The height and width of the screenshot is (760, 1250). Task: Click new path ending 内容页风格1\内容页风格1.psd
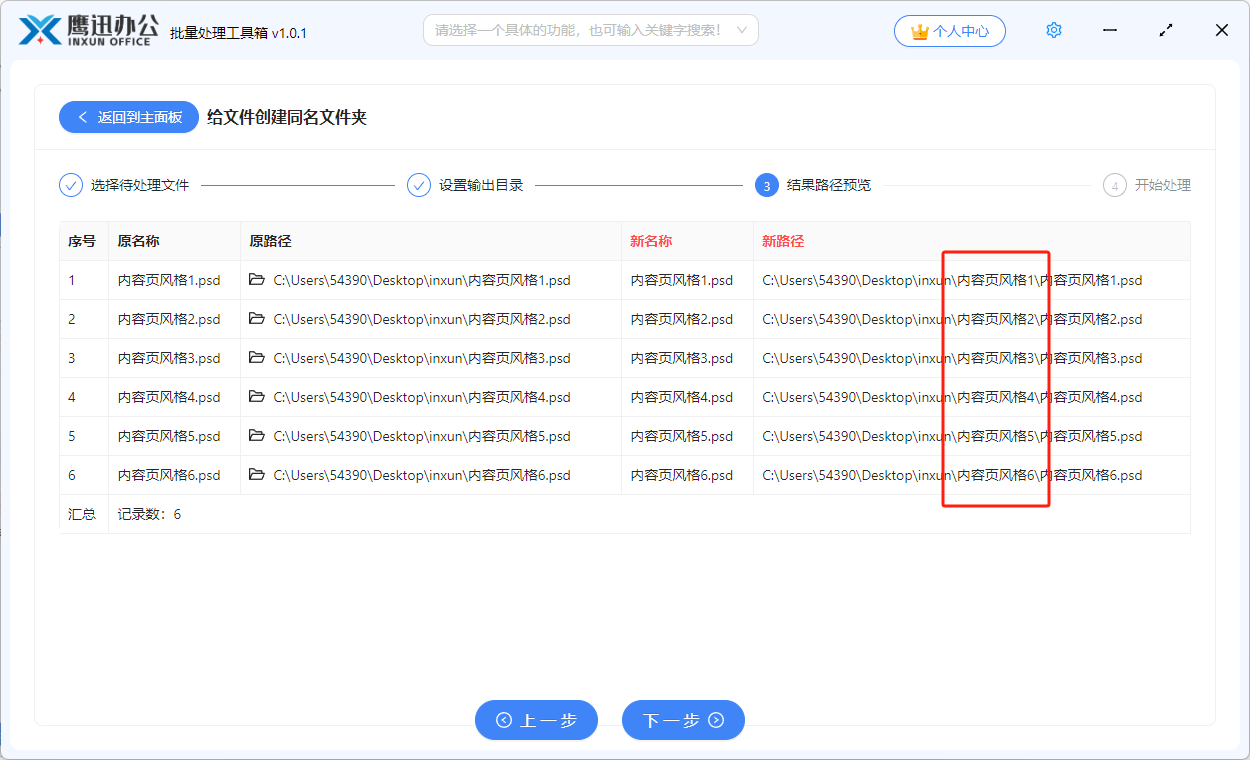[952, 280]
